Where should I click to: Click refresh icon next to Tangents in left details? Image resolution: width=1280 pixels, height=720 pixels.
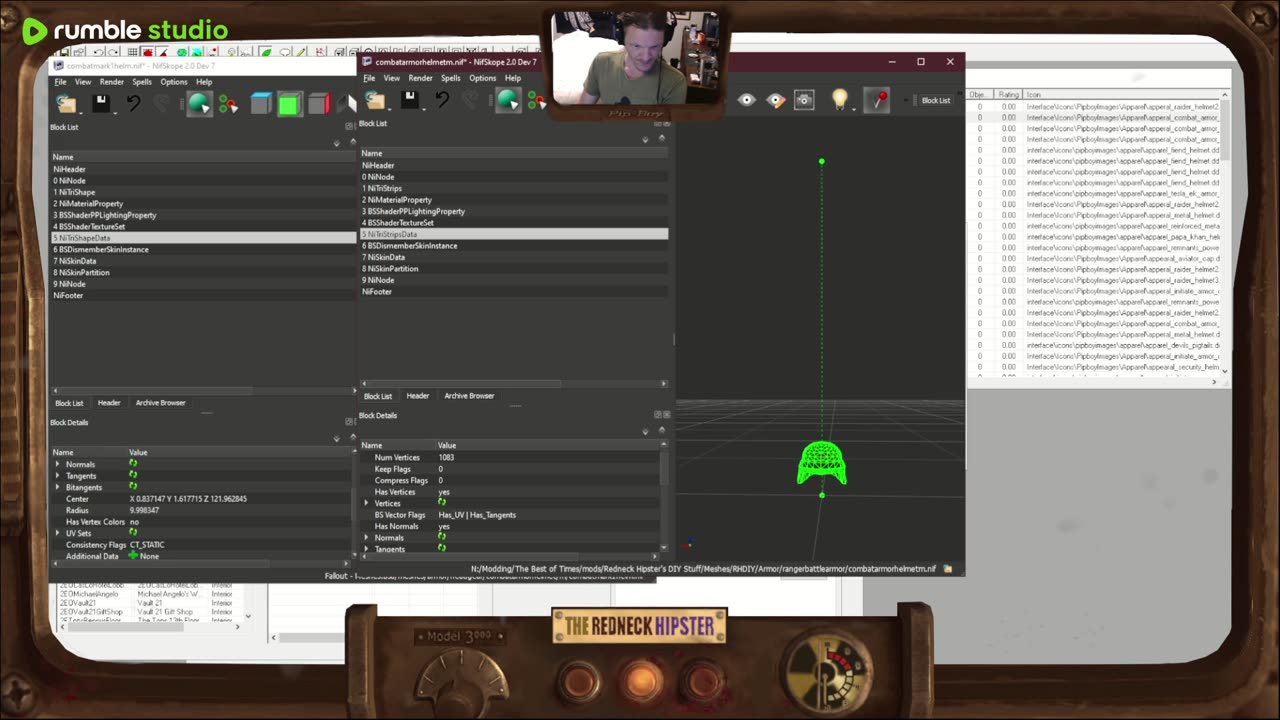[x=133, y=475]
